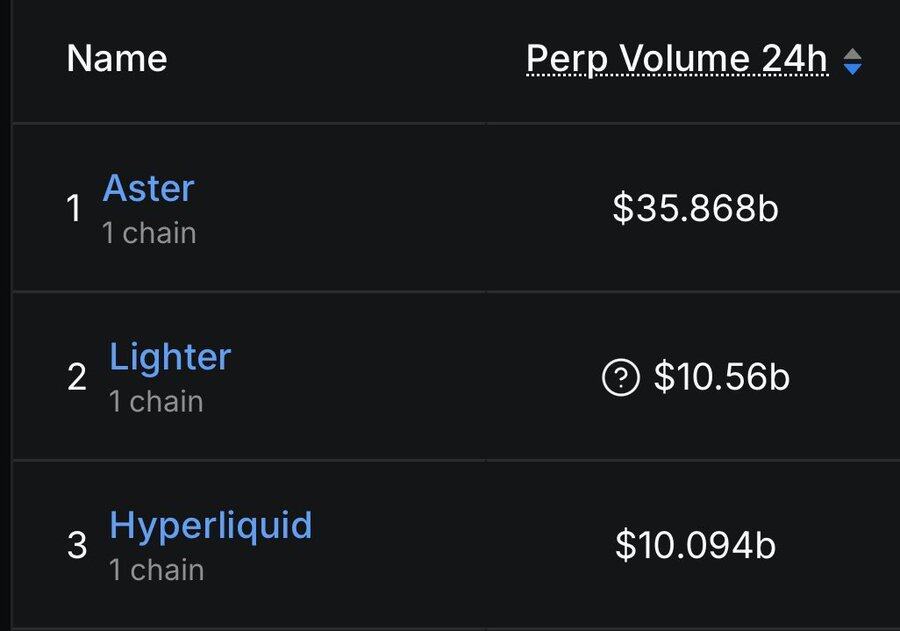Click the "1 chain" text under Lighter
This screenshot has height=631, width=900.
click(156, 401)
